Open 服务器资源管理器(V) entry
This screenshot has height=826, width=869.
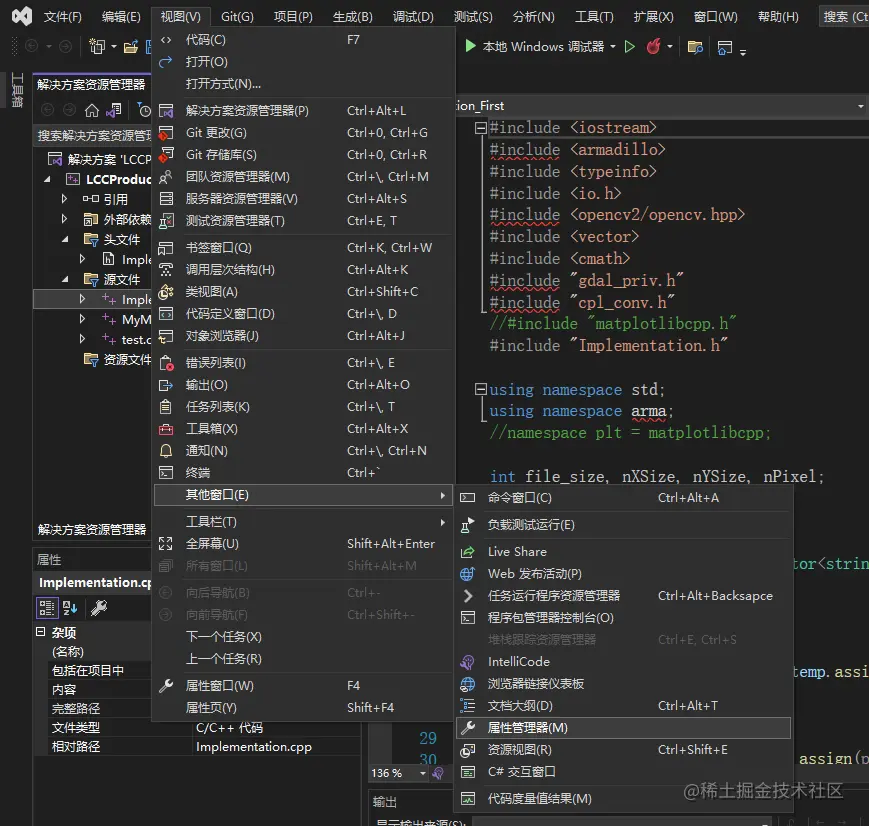(x=303, y=198)
